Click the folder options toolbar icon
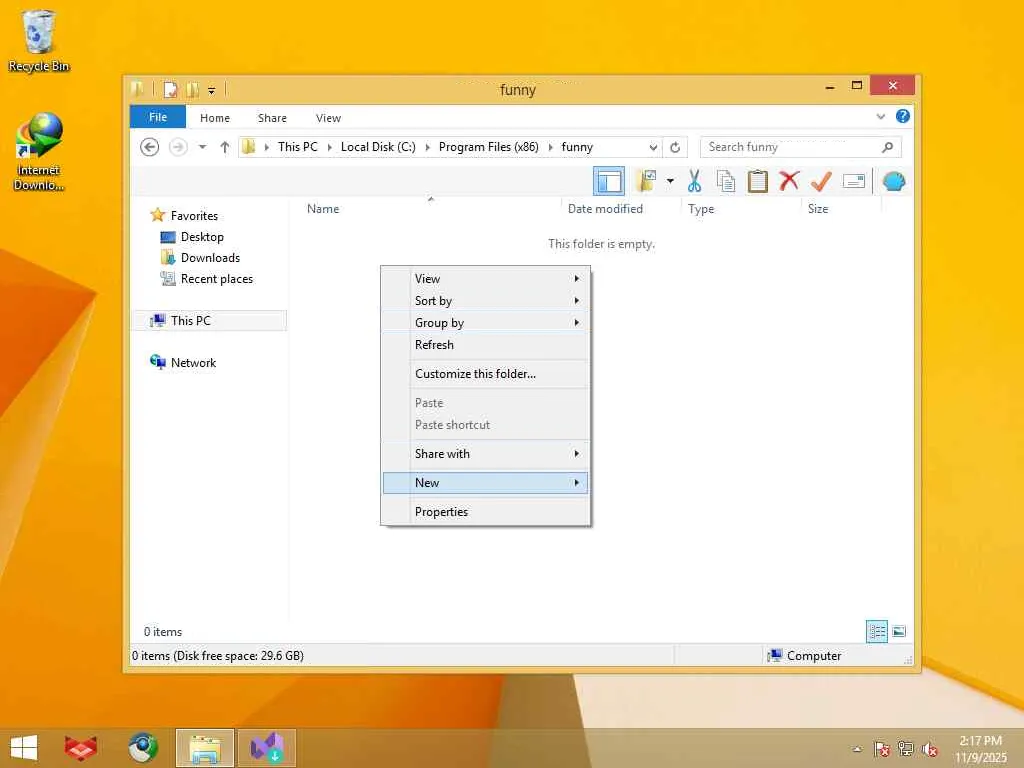The image size is (1024, 768). coord(647,181)
